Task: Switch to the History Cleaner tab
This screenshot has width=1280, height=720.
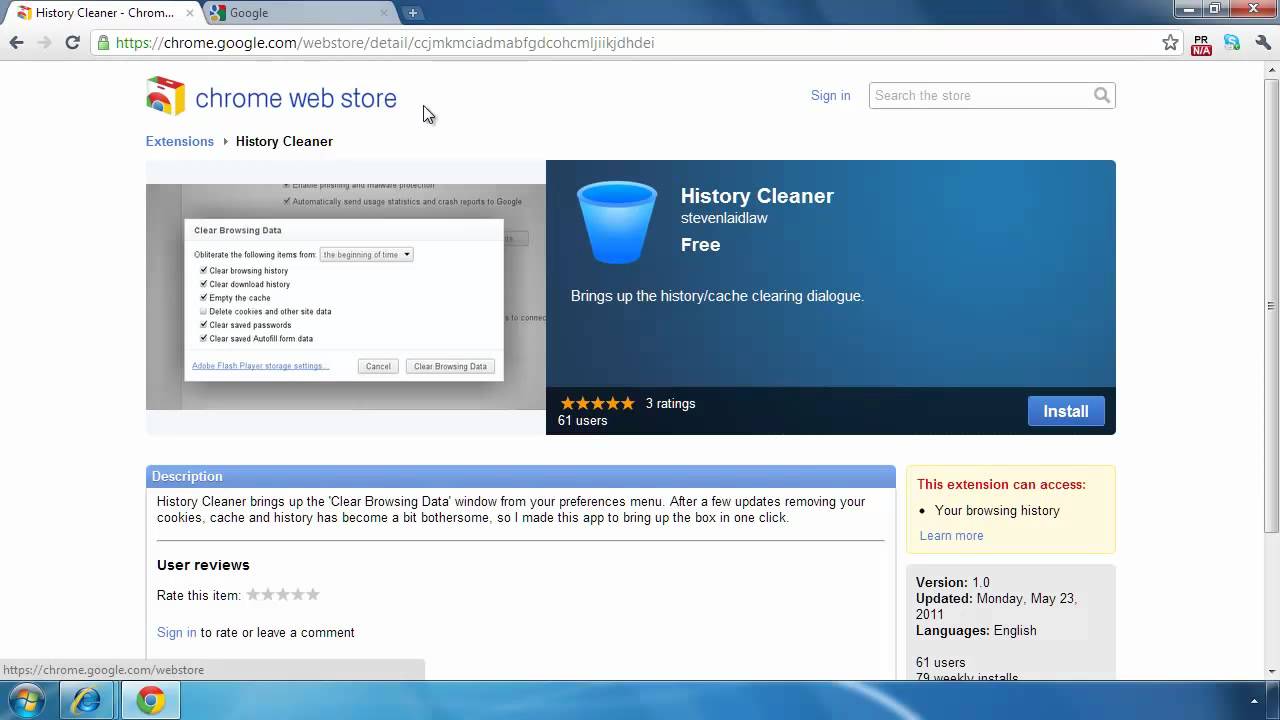Action: click(104, 13)
